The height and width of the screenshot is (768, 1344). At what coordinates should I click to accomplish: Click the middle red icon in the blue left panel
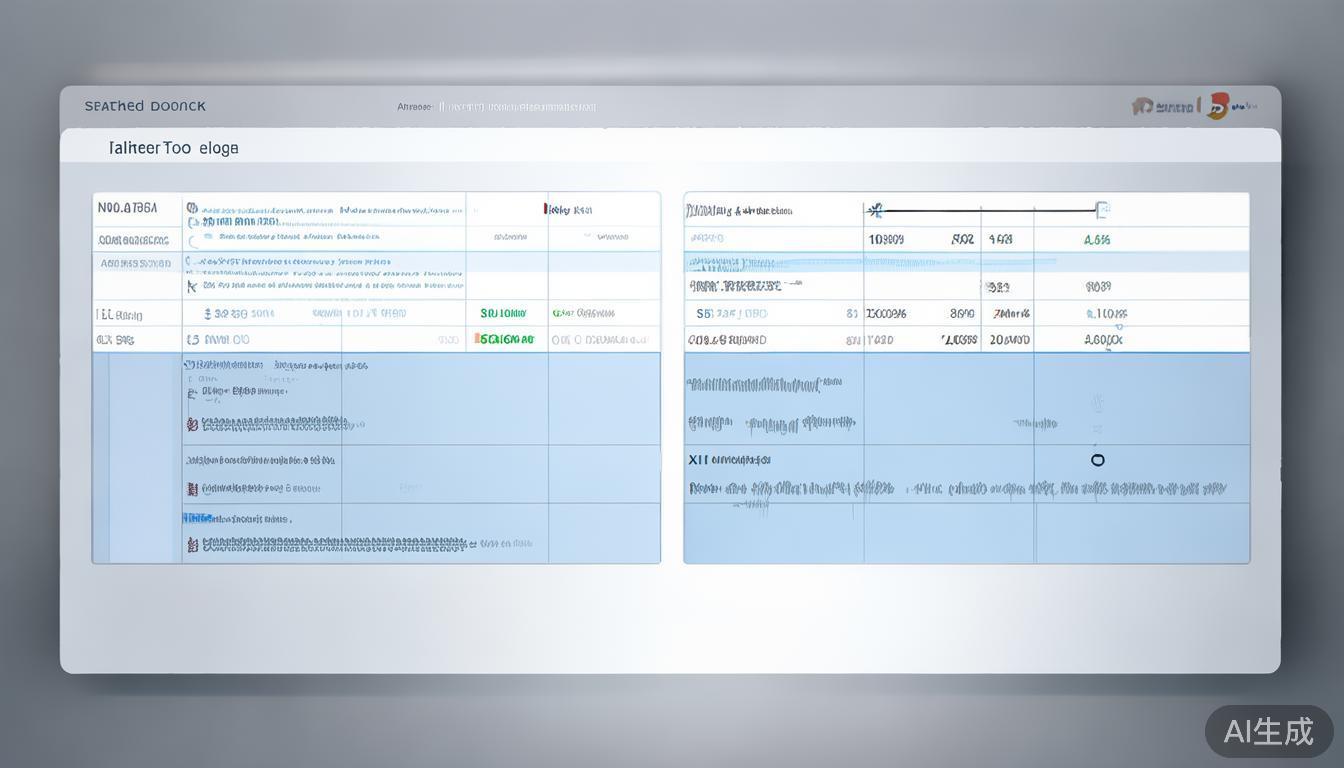click(x=192, y=489)
